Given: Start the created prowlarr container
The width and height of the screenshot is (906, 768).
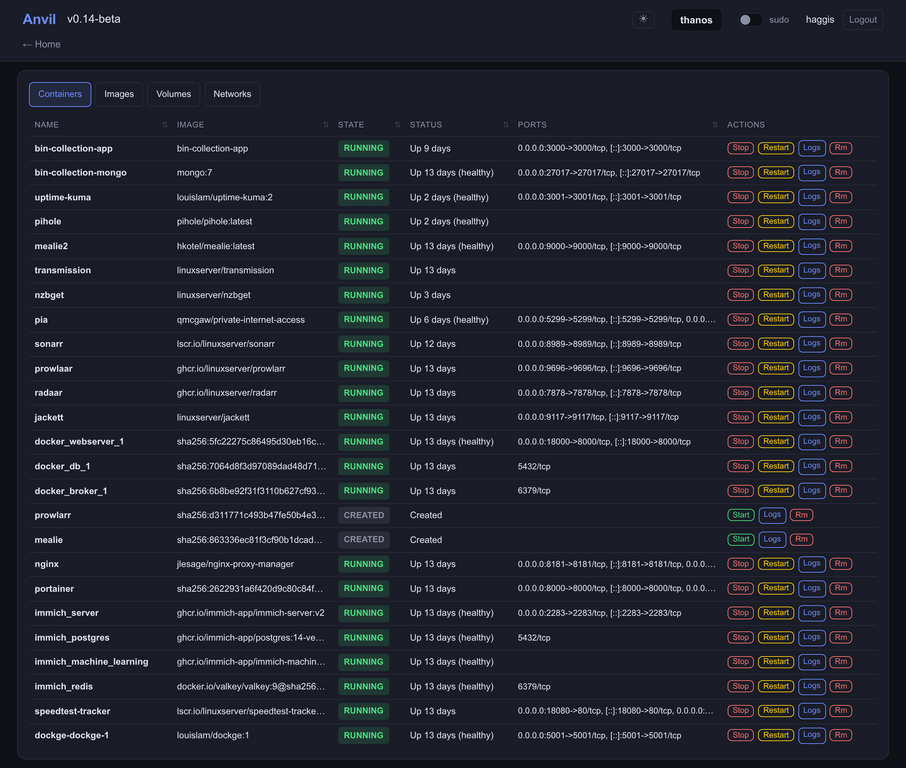Looking at the screenshot, I should (741, 515).
